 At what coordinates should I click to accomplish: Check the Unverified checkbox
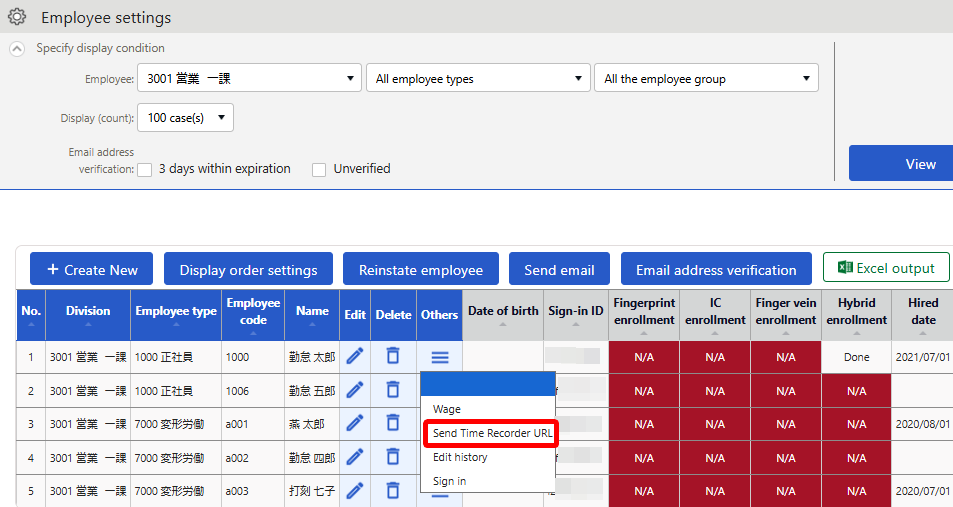pos(319,170)
